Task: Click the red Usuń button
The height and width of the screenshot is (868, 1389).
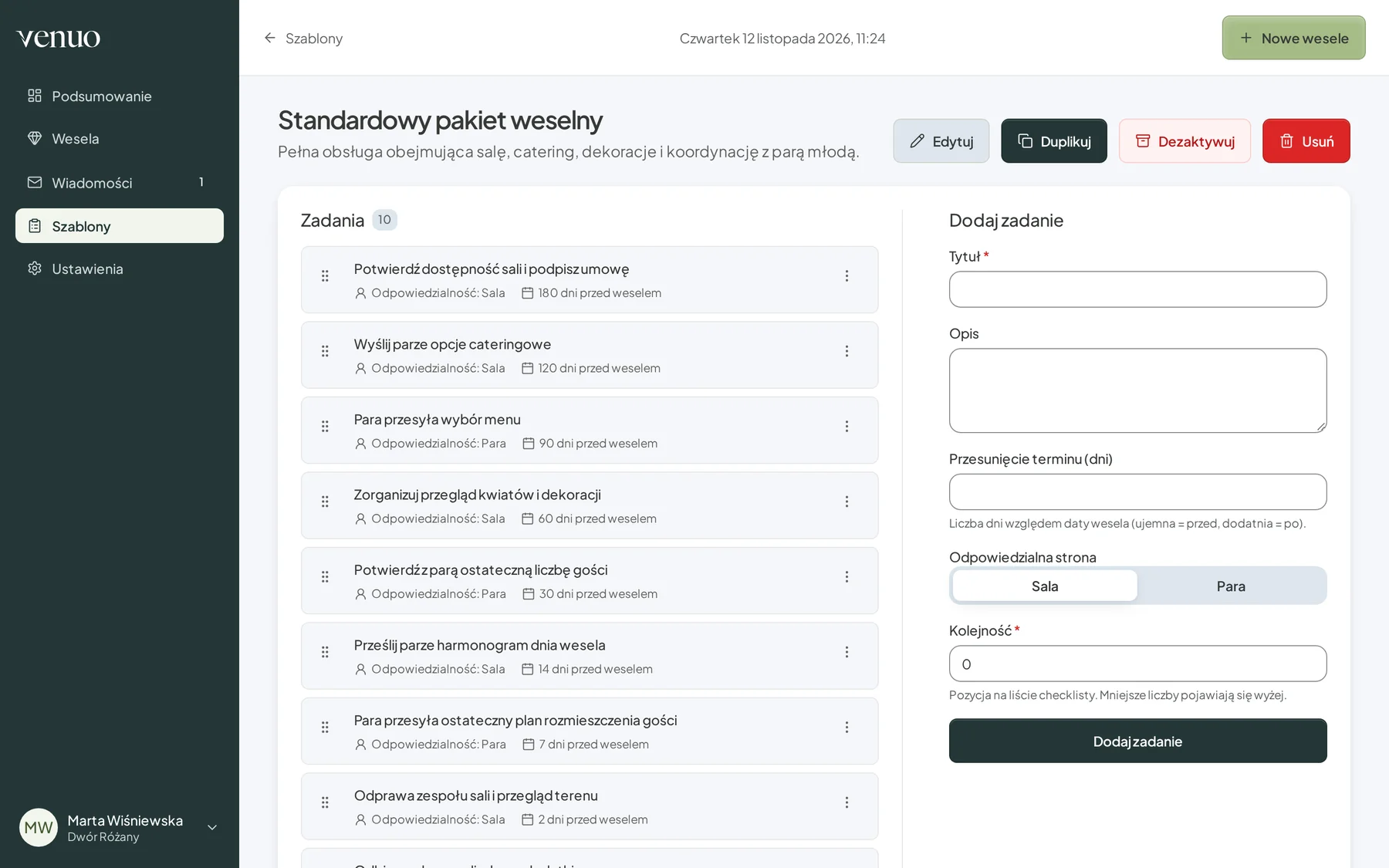Action: click(1306, 141)
